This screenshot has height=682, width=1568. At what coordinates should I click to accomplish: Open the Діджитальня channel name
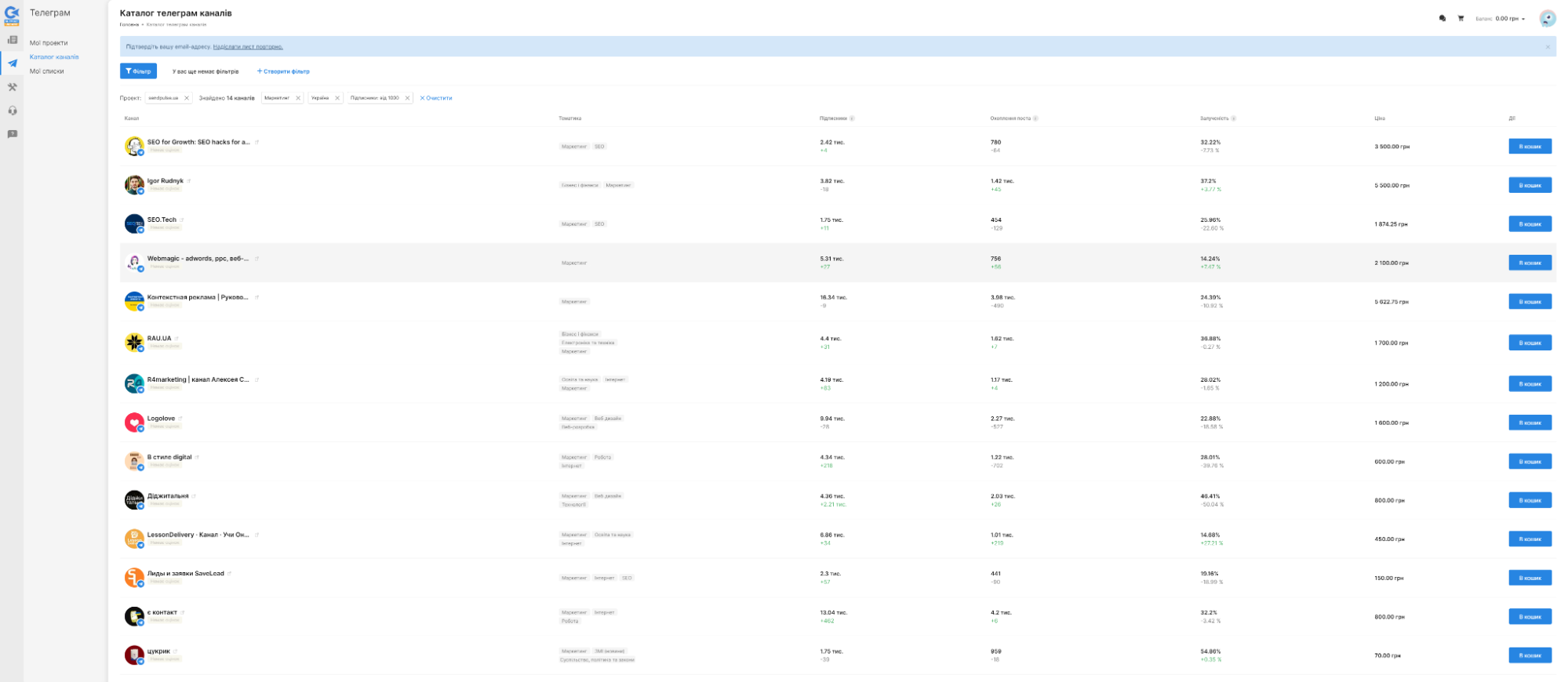pyautogui.click(x=168, y=496)
